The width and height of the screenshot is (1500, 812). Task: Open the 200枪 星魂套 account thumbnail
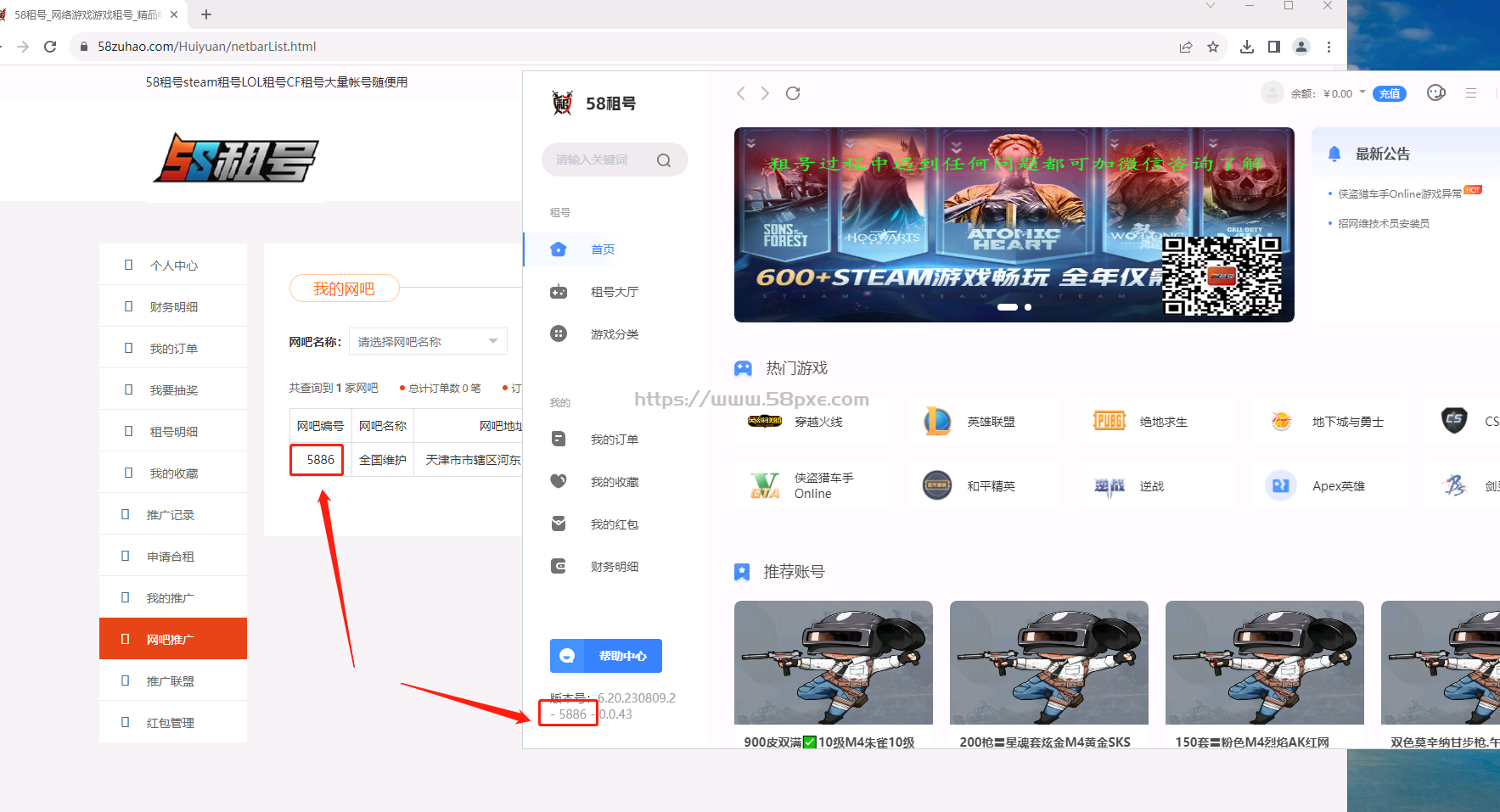tap(1049, 663)
